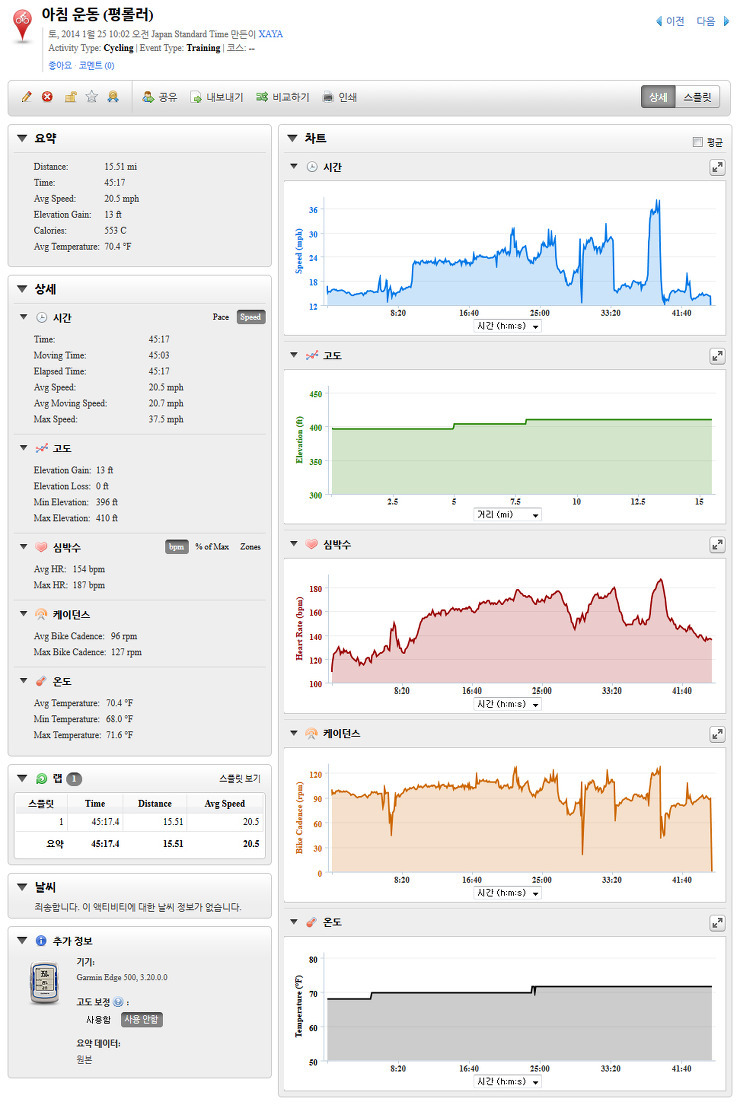Collapse 시간 section in details panel
Screen dimensions: 740x1105
tap(23, 317)
